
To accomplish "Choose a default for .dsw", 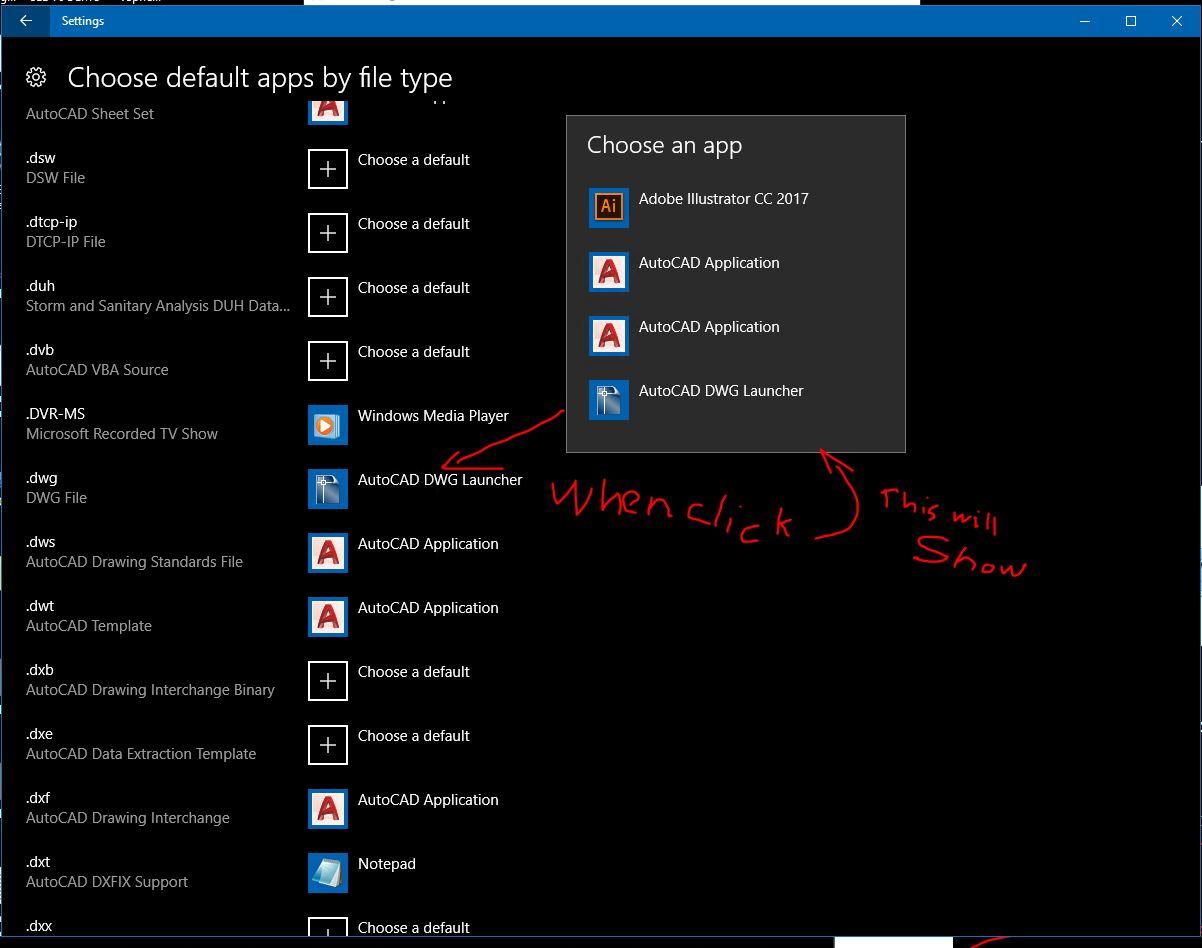I will tap(414, 160).
